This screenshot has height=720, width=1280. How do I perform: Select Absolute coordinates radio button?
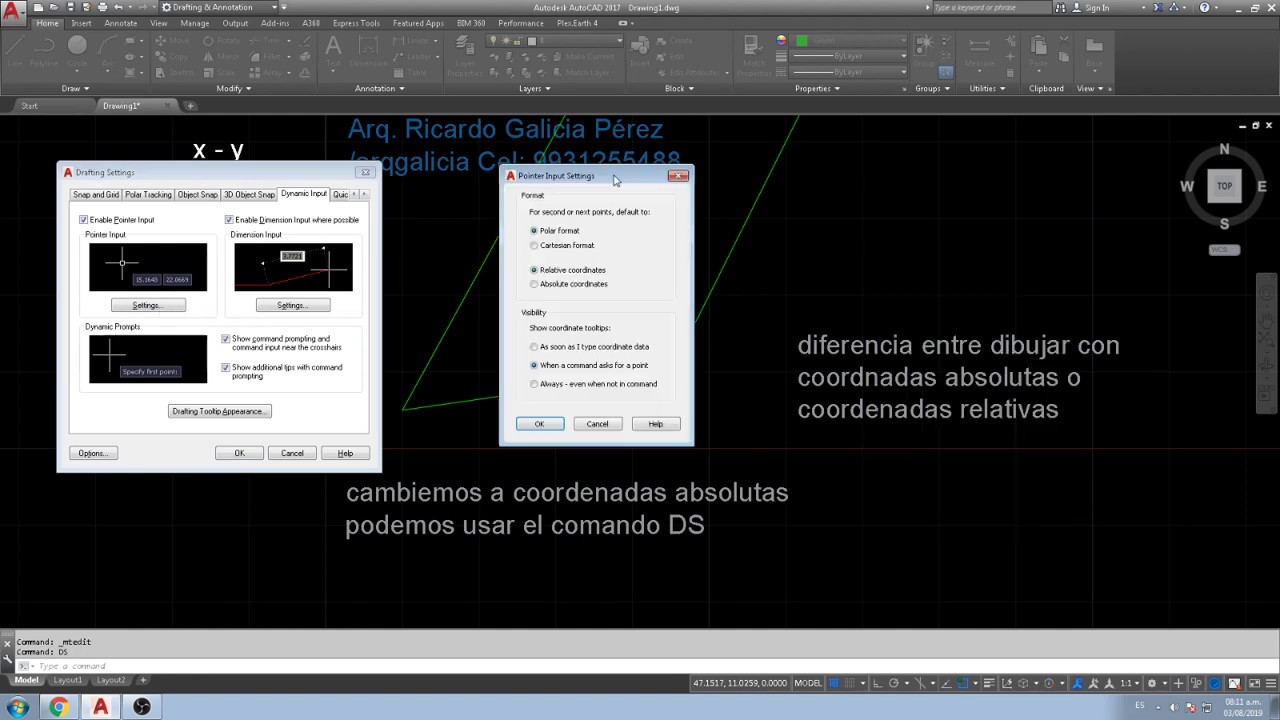tap(534, 284)
